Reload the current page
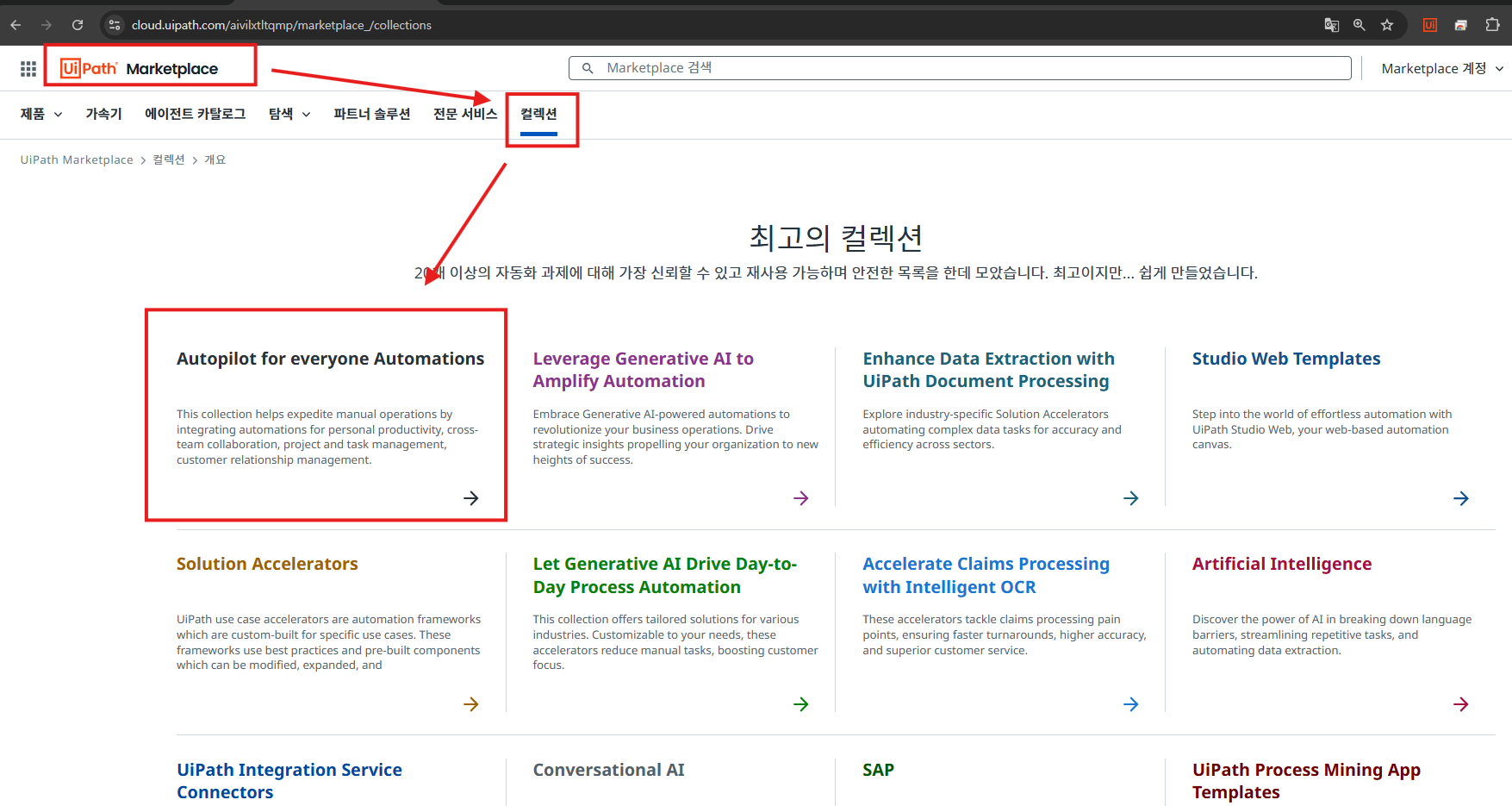The width and height of the screenshot is (1512, 806). click(x=78, y=25)
